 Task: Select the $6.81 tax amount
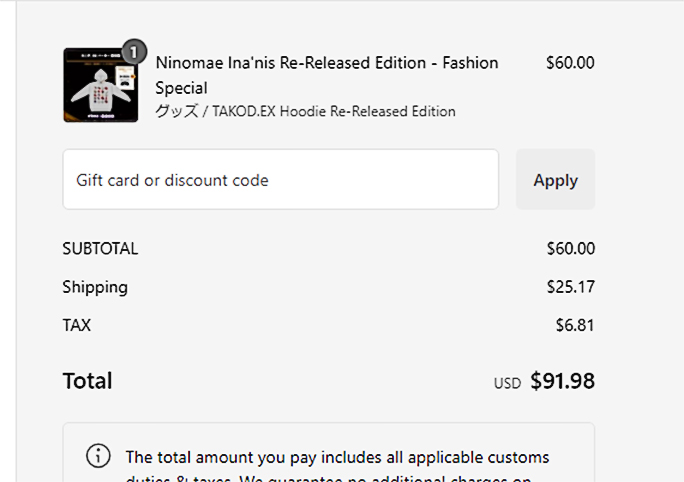tap(575, 325)
